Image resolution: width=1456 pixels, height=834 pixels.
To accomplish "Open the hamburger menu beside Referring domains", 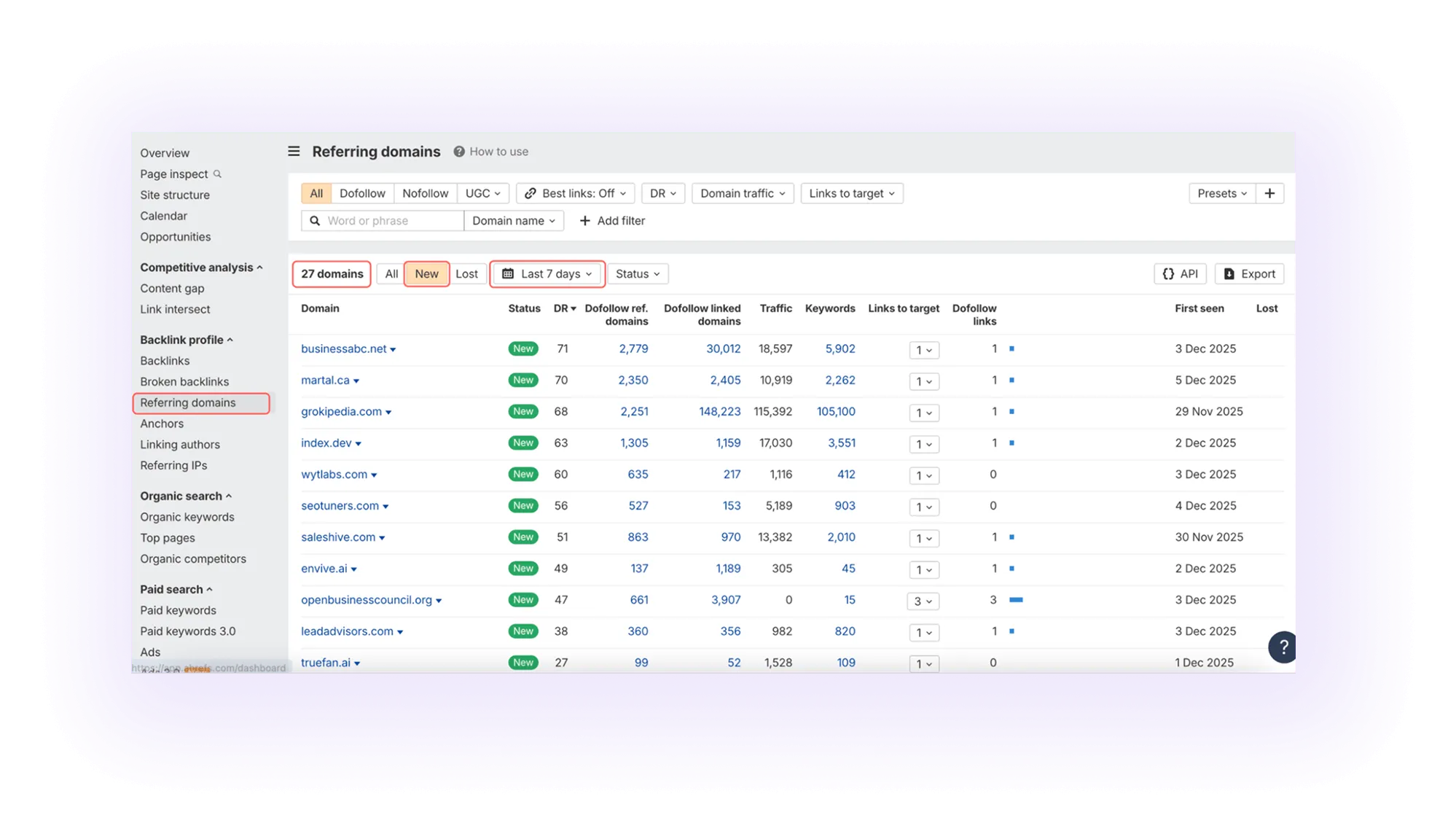I will click(x=294, y=151).
